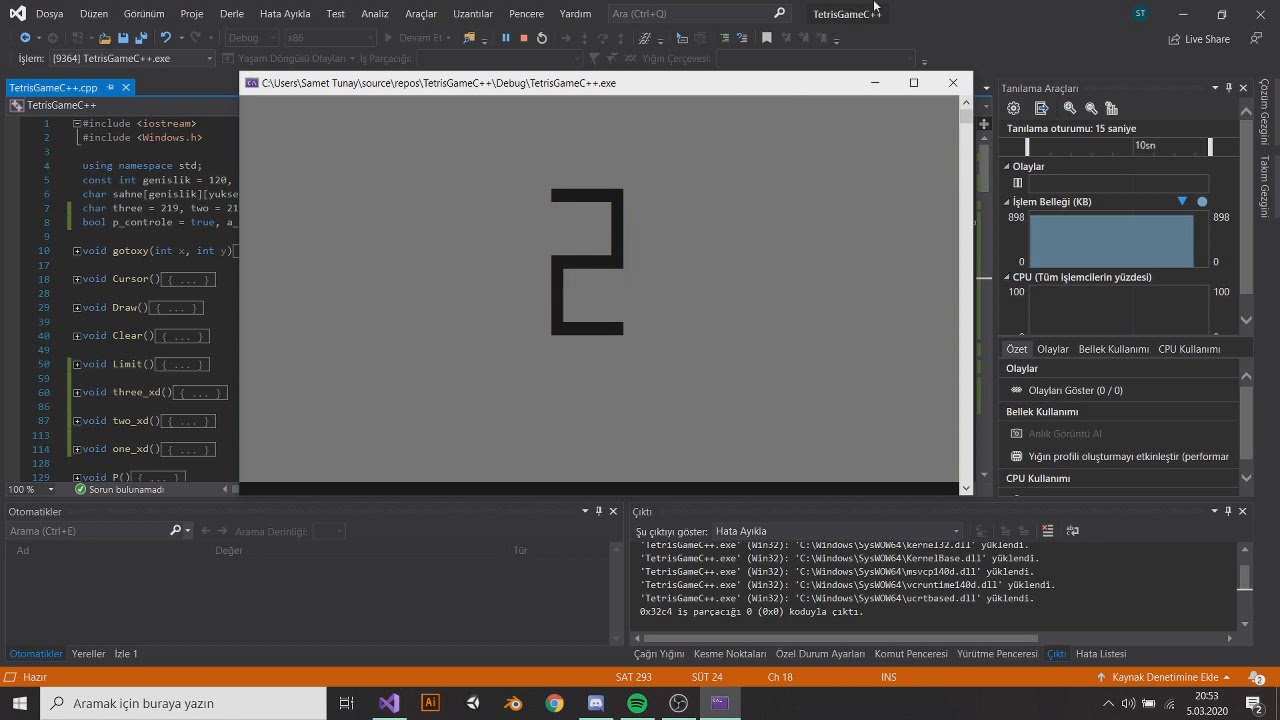Click the export icon in Tanılama Araçları
Image resolution: width=1280 pixels, height=720 pixels.
pos(1042,108)
